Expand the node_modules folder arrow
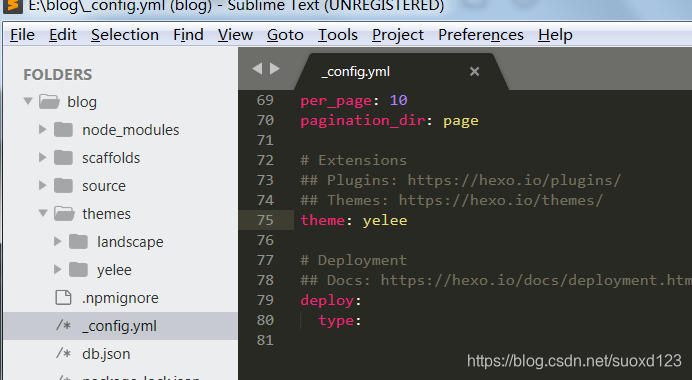This screenshot has width=692, height=380. click(42, 129)
